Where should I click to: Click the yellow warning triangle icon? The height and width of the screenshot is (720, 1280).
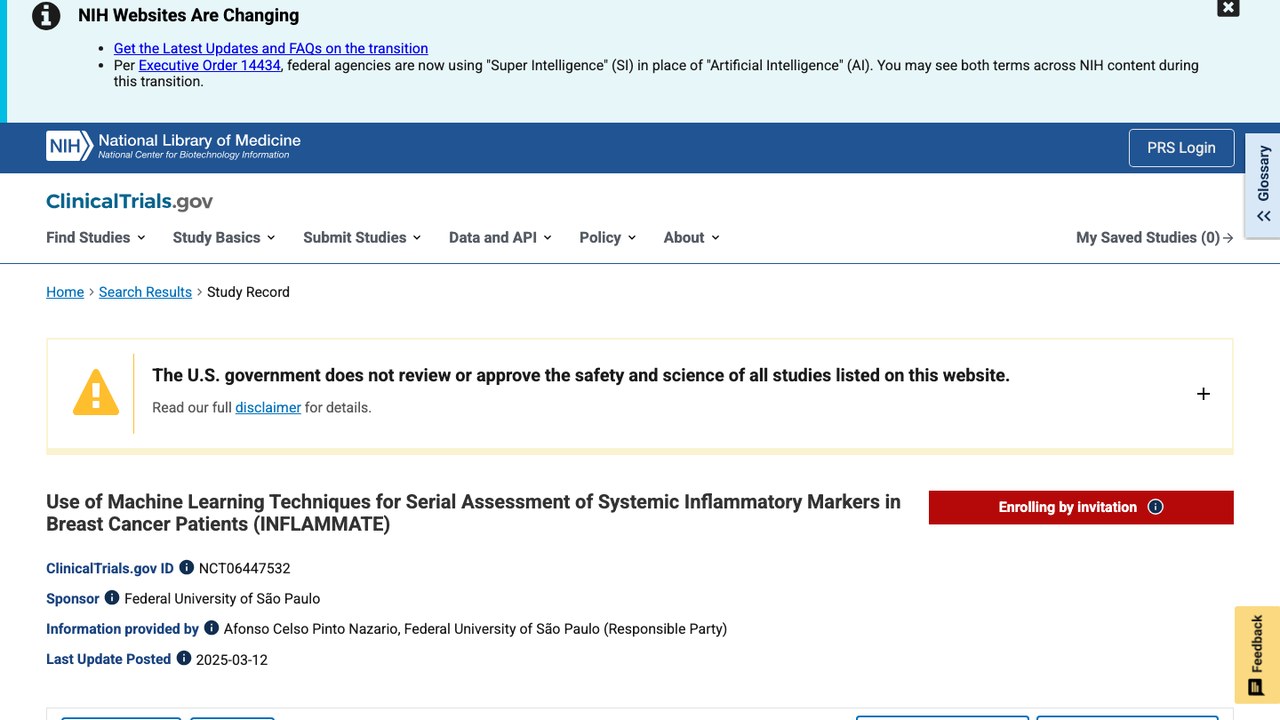click(x=96, y=392)
